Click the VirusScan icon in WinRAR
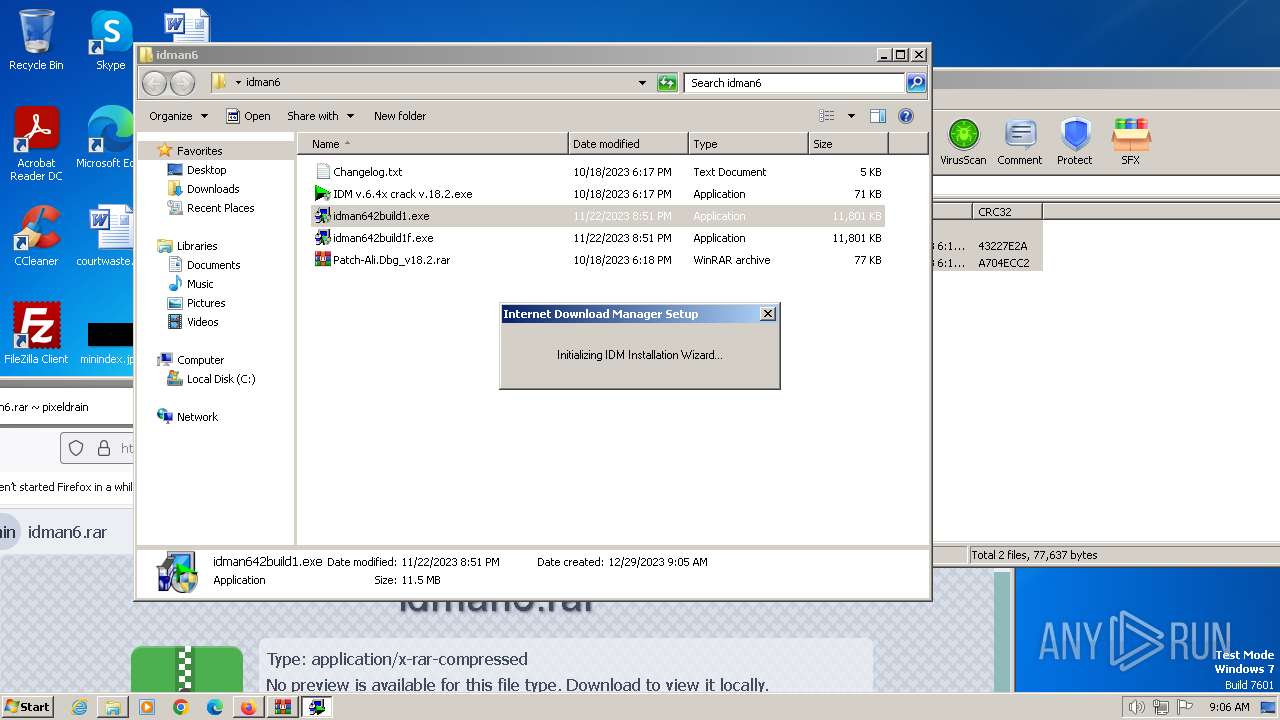Screen dimensions: 1280x720 point(963,141)
